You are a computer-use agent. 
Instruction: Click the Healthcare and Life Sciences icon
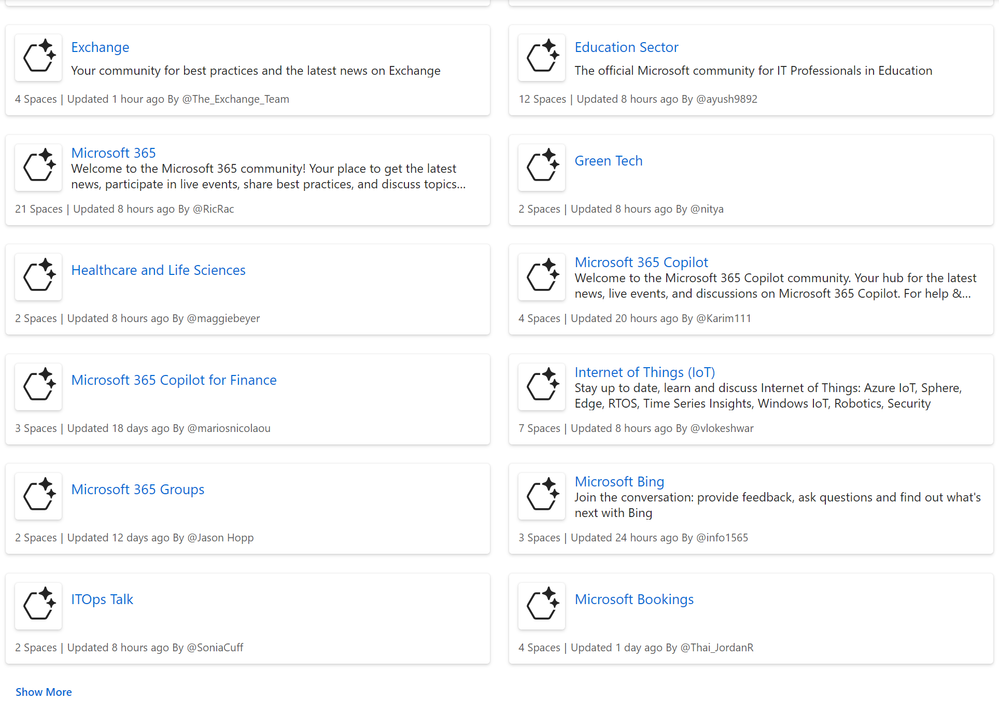pyautogui.click(x=39, y=276)
